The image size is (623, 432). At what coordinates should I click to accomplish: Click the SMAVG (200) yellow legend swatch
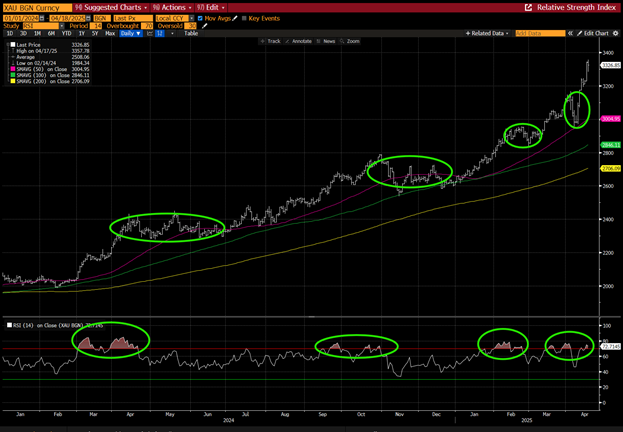point(13,81)
